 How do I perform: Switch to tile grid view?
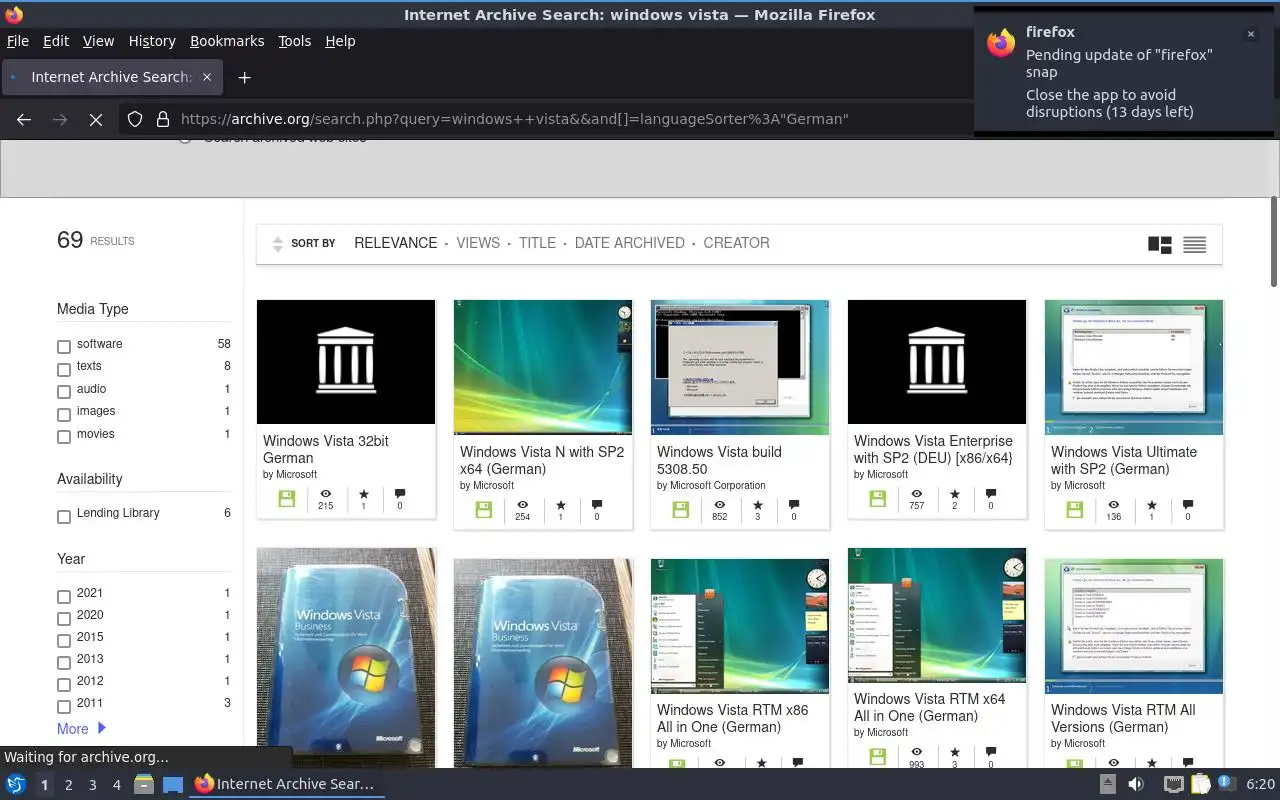(1160, 244)
